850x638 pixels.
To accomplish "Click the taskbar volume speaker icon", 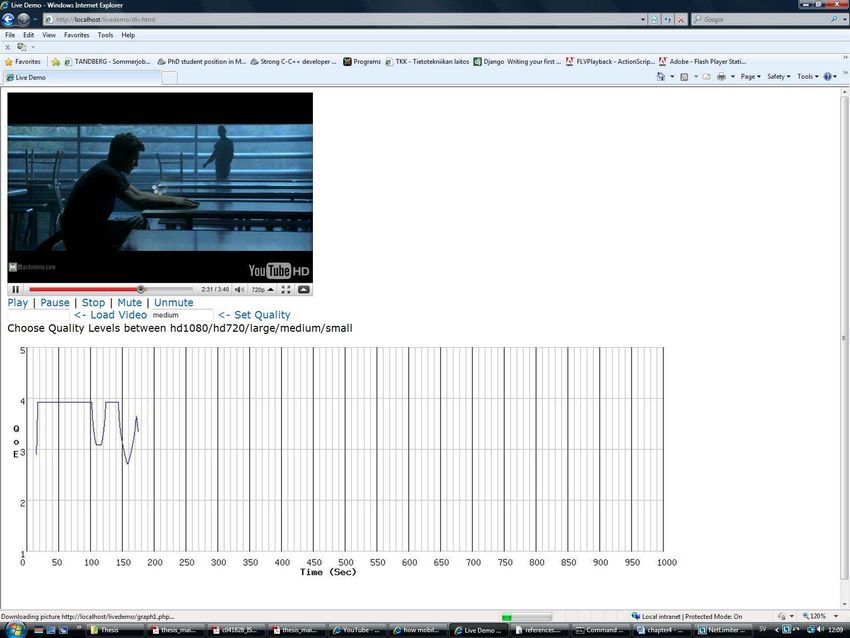I will pyautogui.click(x=820, y=630).
